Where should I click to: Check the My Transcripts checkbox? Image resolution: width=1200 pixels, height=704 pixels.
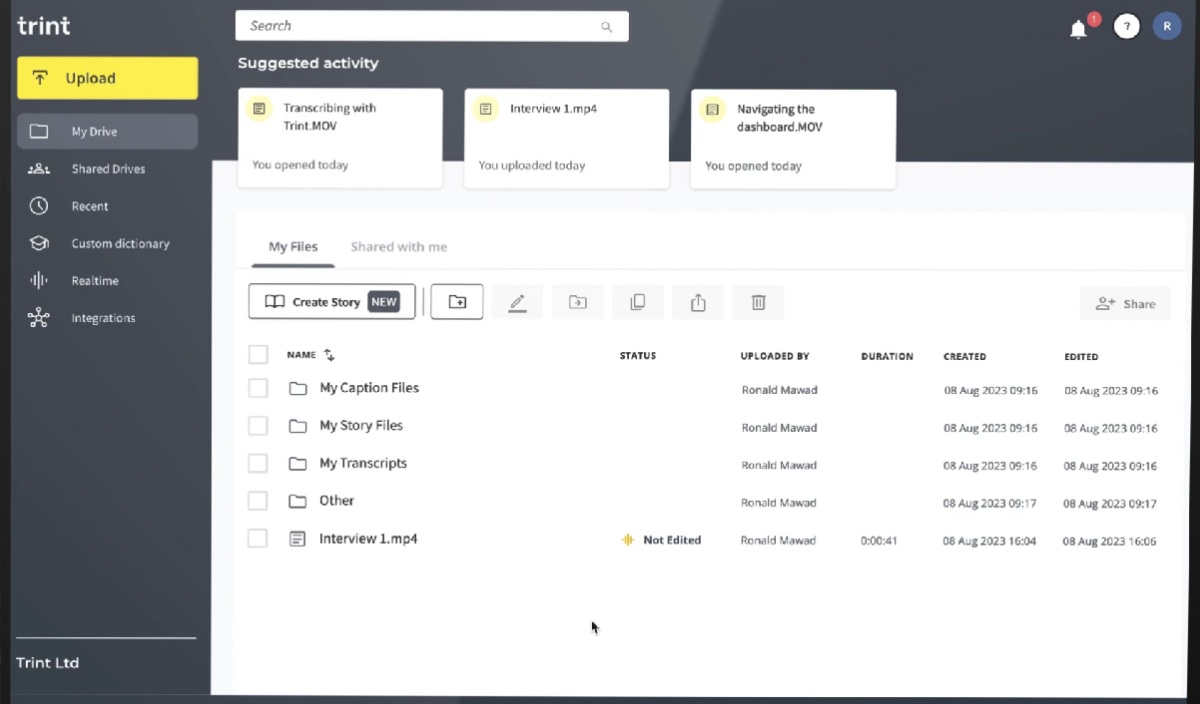pyautogui.click(x=258, y=464)
